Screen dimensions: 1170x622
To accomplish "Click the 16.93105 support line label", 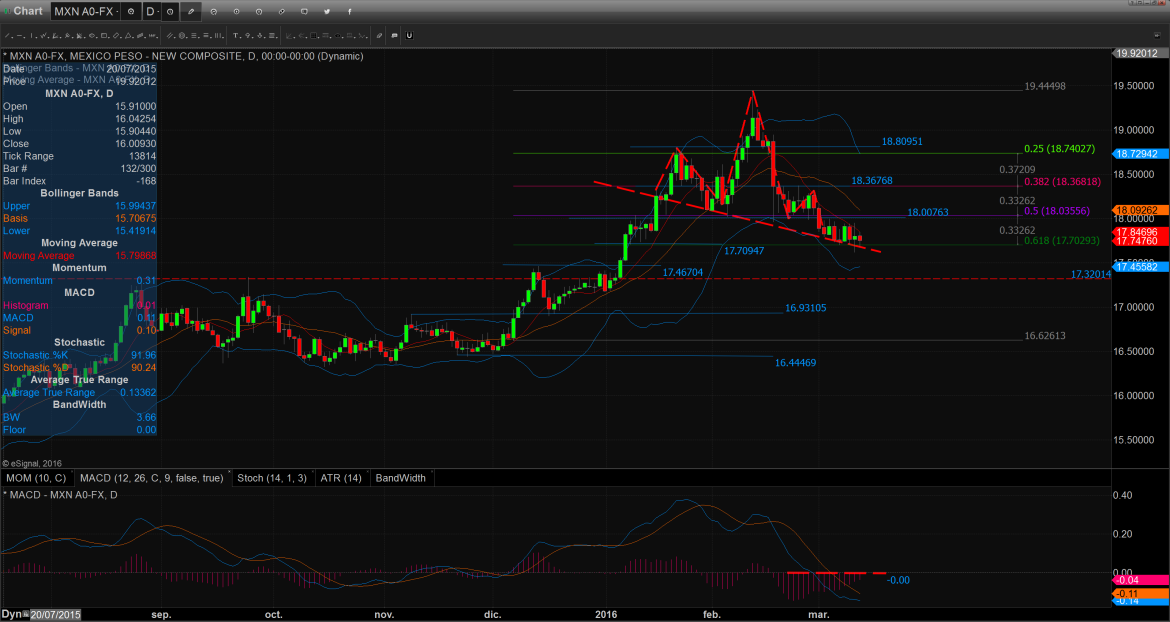I will (x=805, y=307).
